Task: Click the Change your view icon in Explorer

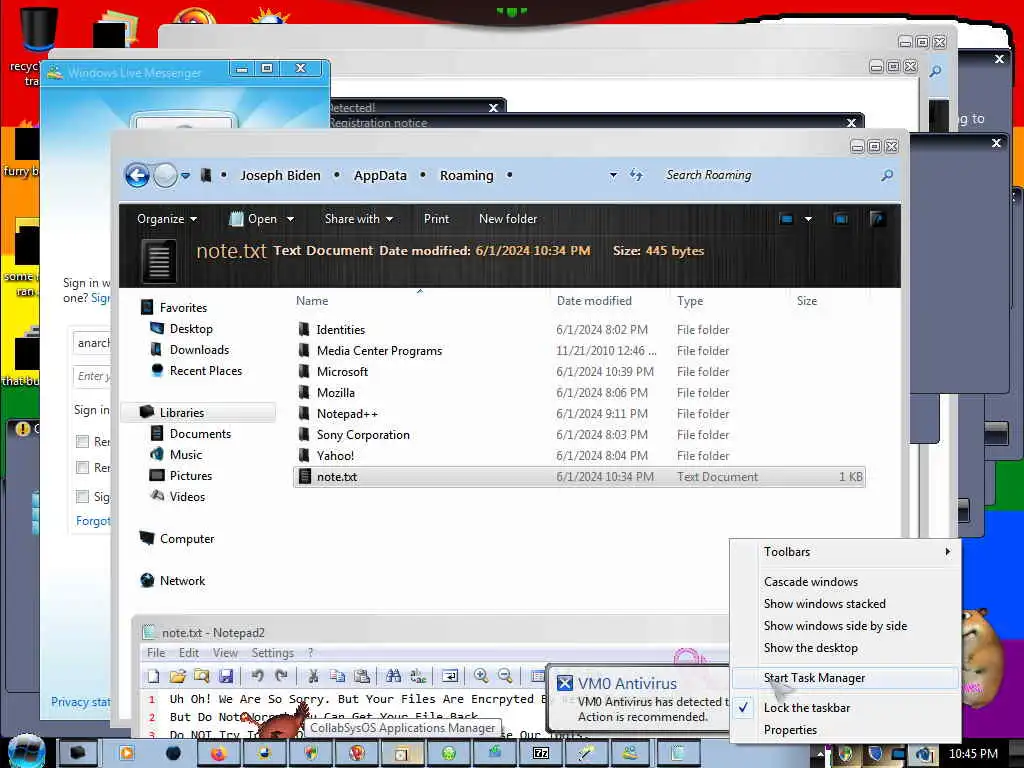Action: 786,219
